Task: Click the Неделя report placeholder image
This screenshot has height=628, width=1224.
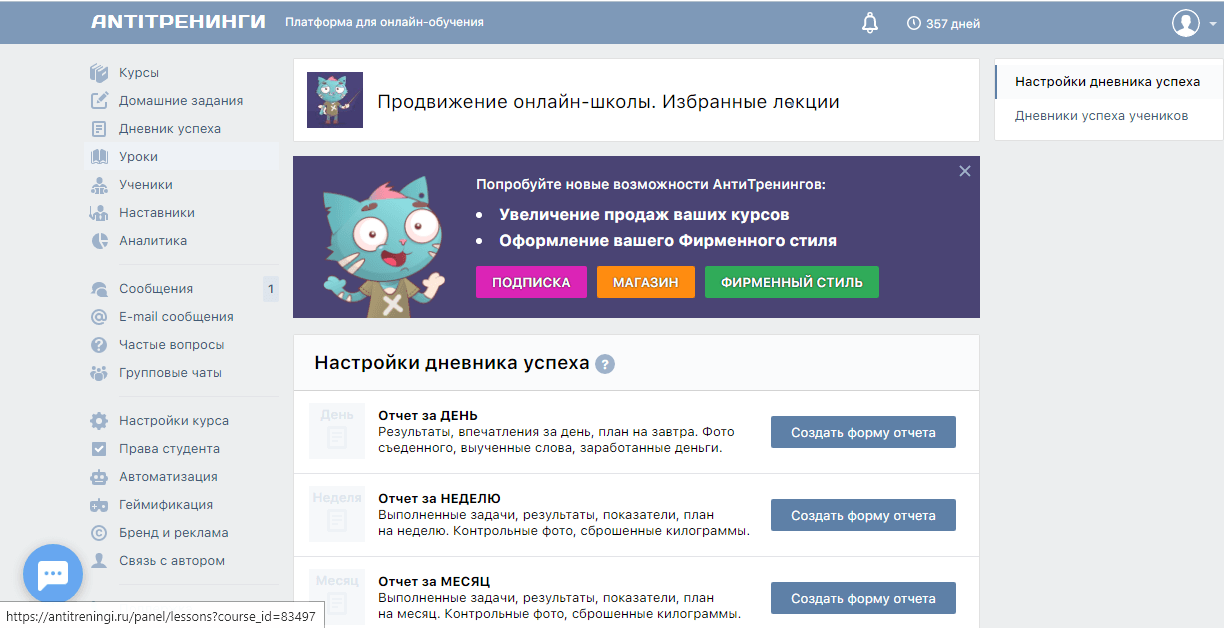Action: (337, 514)
